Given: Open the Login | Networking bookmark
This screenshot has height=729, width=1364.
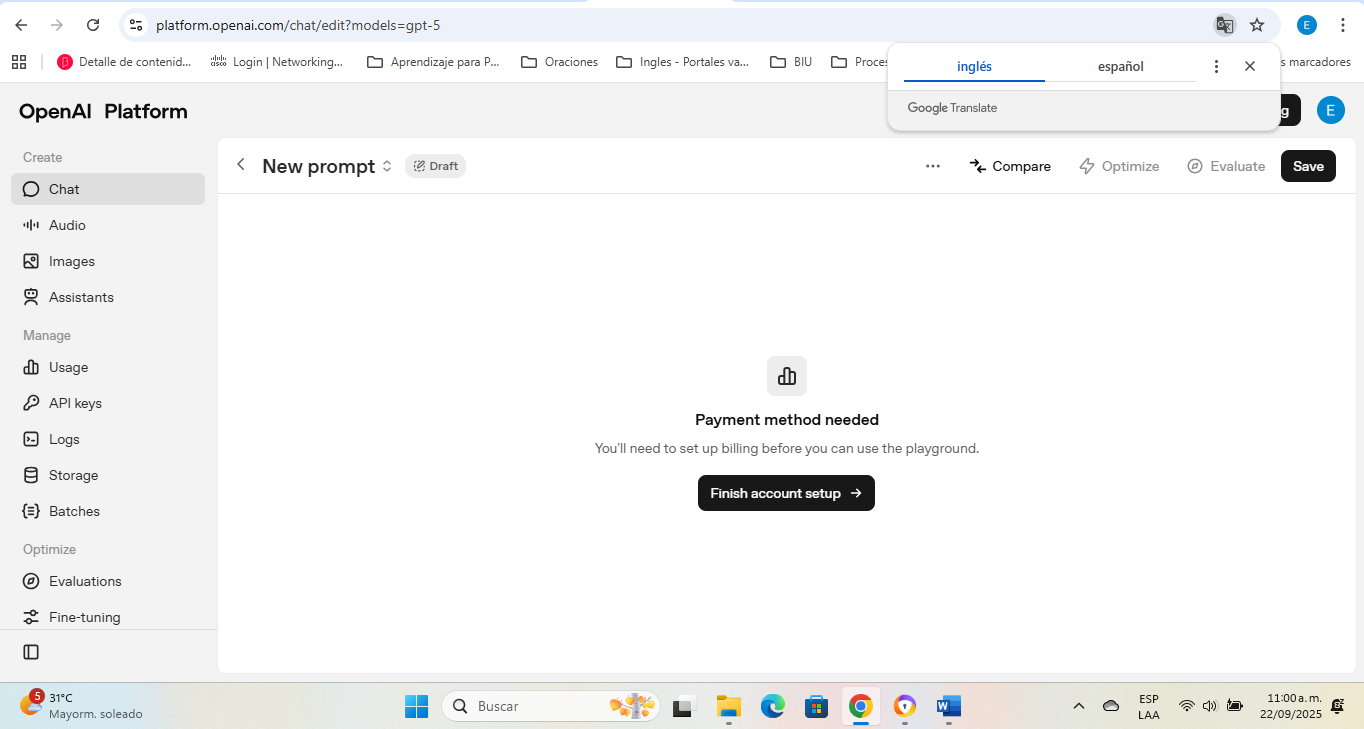Looking at the screenshot, I should (x=277, y=62).
